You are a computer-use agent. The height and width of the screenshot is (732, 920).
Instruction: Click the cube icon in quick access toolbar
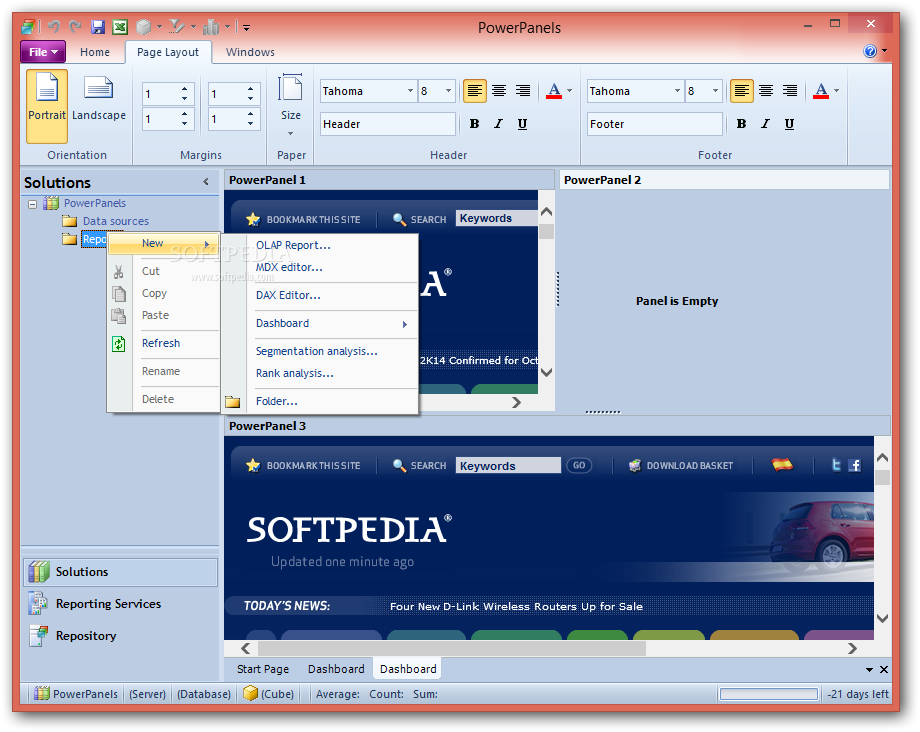pos(144,27)
